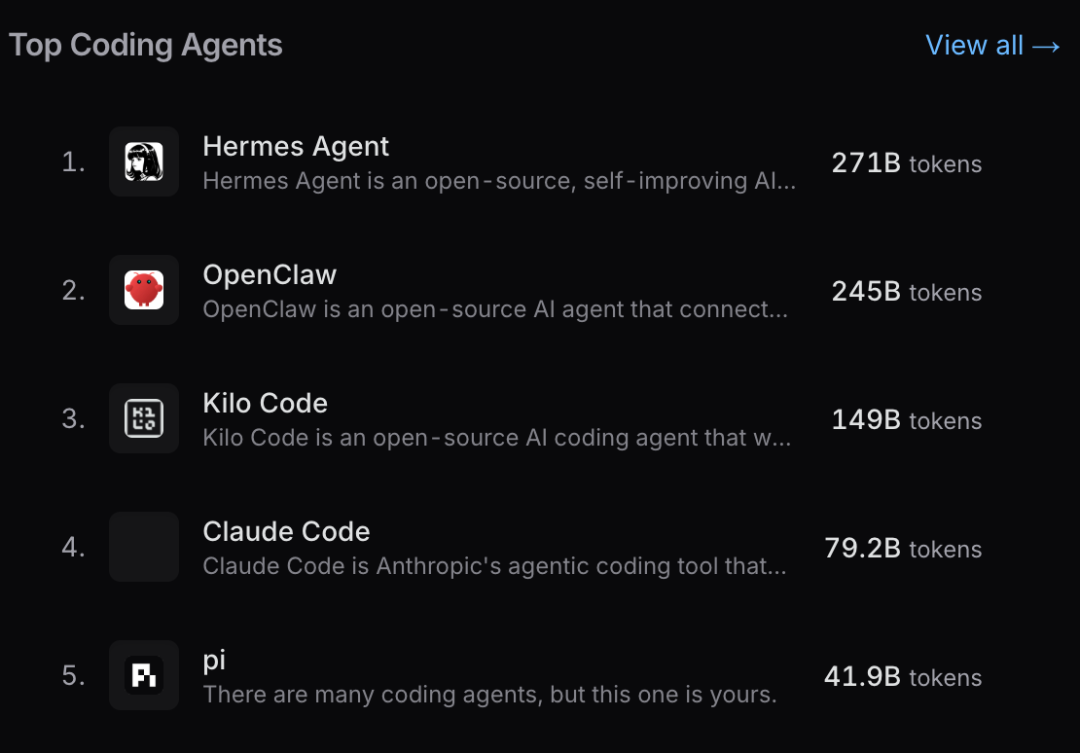The image size is (1080, 753).
Task: Click the Kilo Code logo icon
Action: point(144,418)
